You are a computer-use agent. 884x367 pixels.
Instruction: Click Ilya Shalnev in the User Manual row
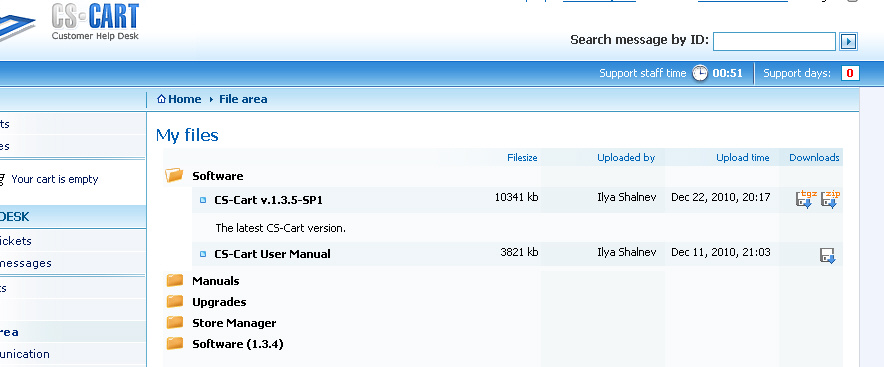click(x=626, y=252)
